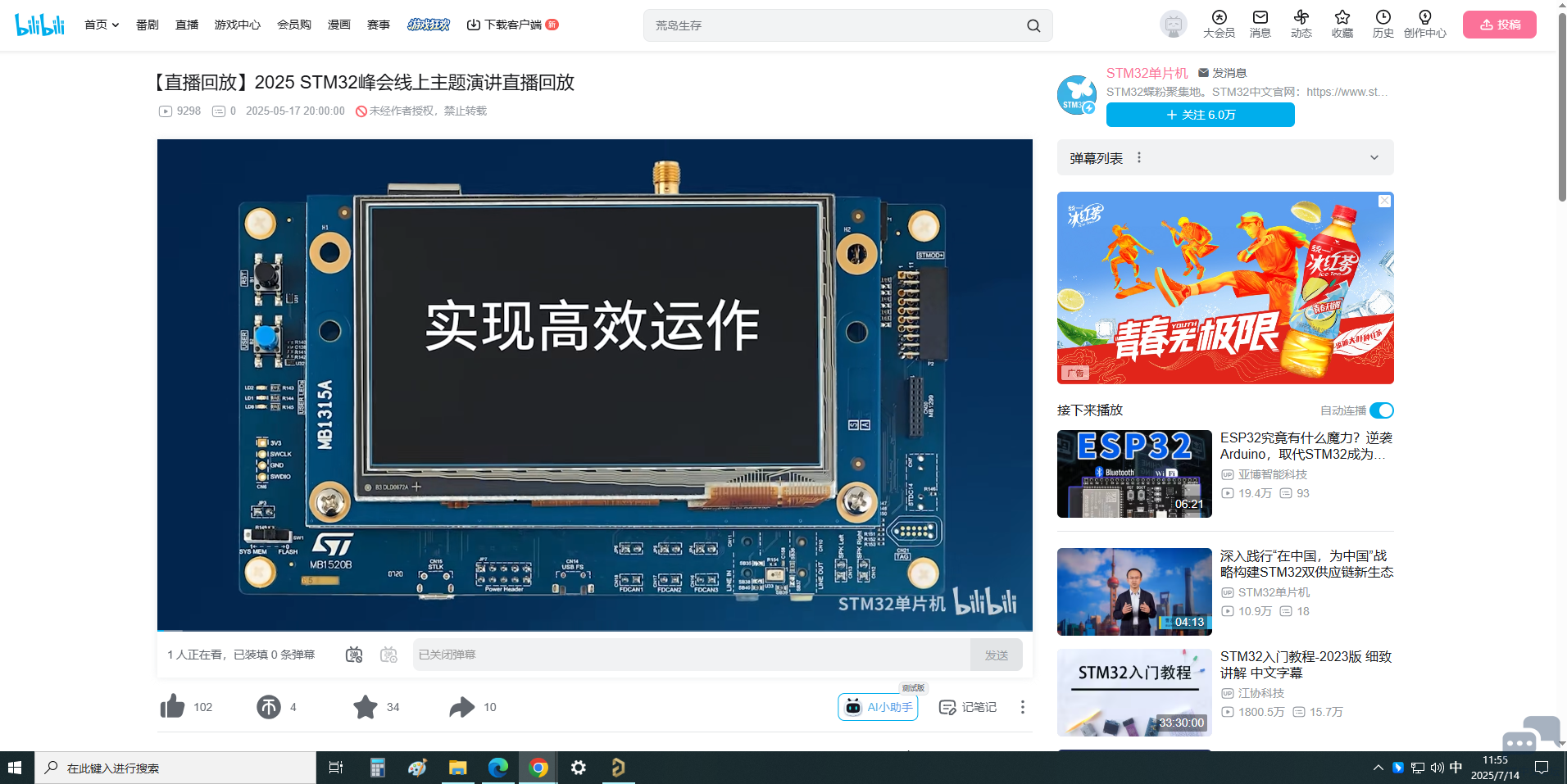This screenshot has height=784, width=1567.
Task: Open the 深入践行在中国 video title
Action: tap(1306, 564)
